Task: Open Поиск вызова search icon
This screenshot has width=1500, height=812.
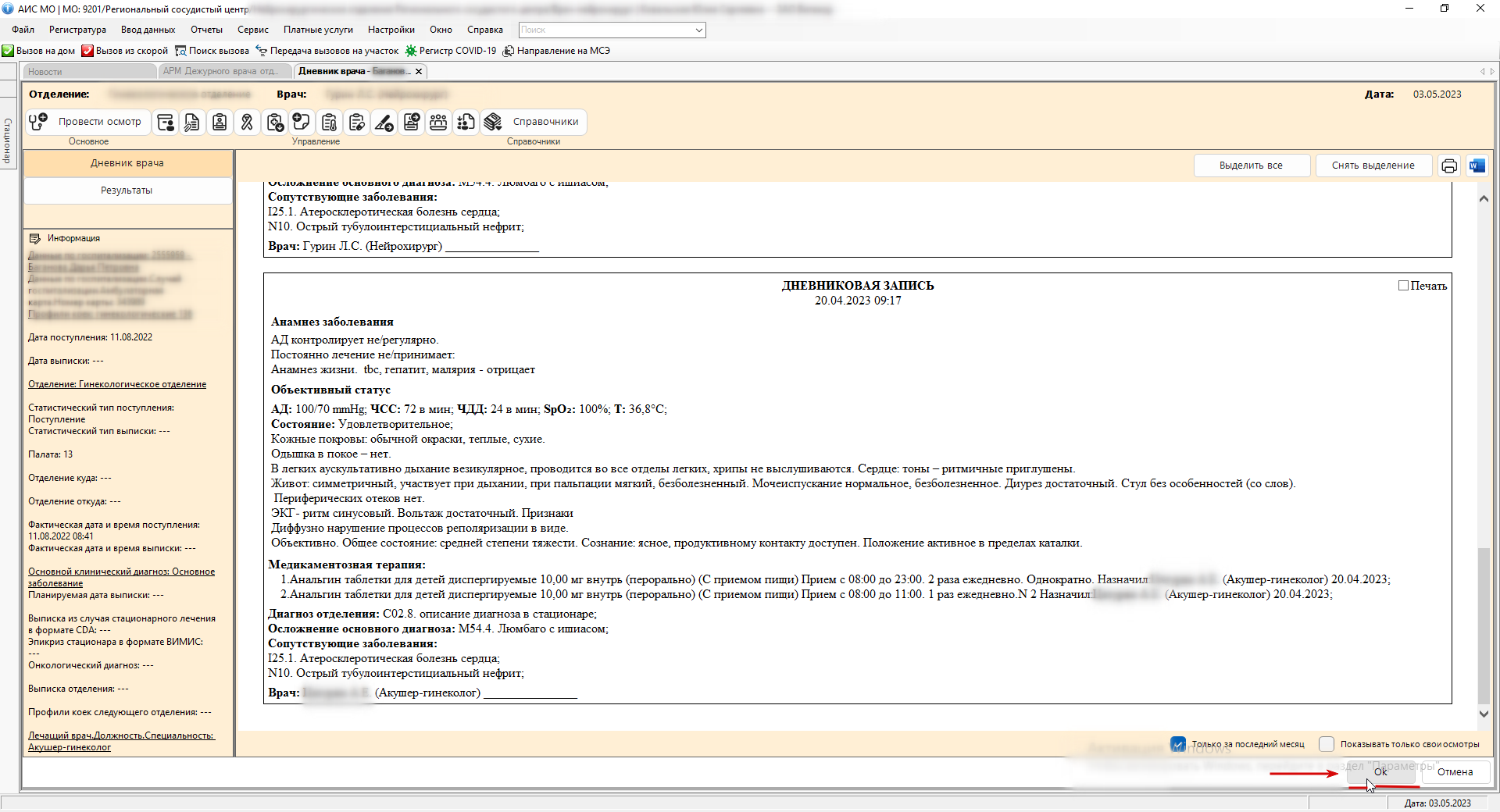Action: coord(180,51)
